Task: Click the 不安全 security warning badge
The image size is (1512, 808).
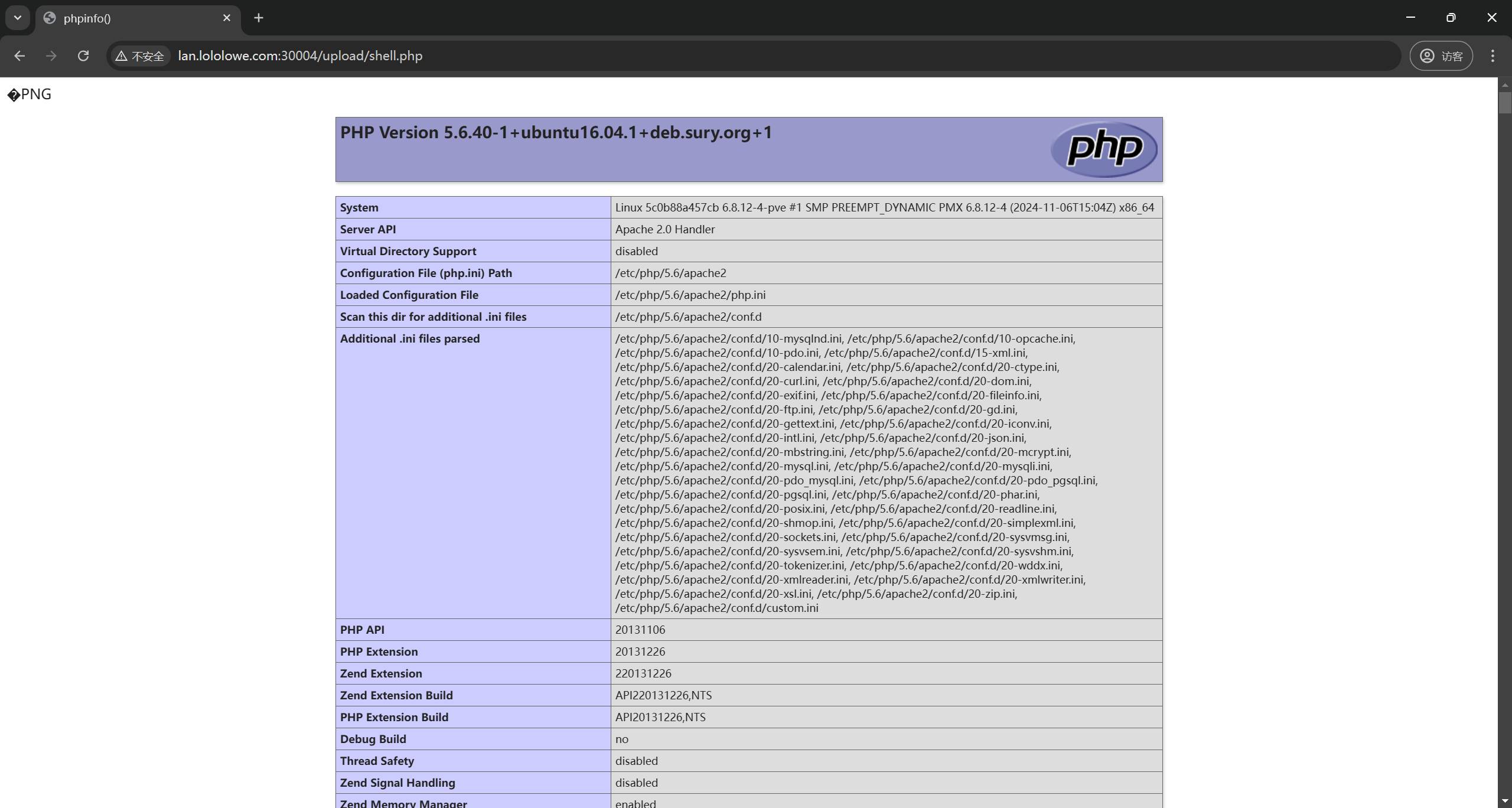Action: tap(140, 56)
